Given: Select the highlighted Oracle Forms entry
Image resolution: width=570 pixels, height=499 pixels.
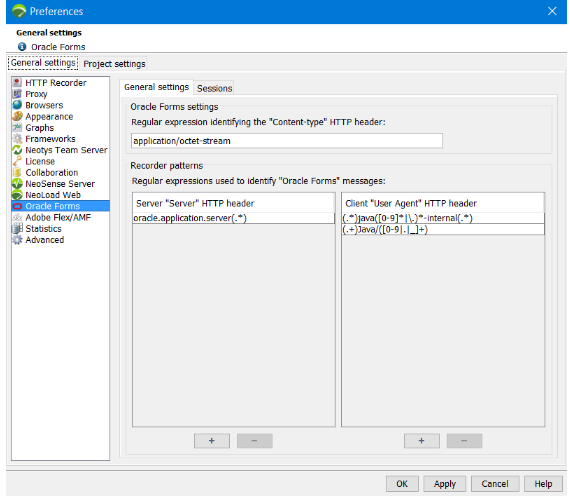Looking at the screenshot, I should coord(60,206).
